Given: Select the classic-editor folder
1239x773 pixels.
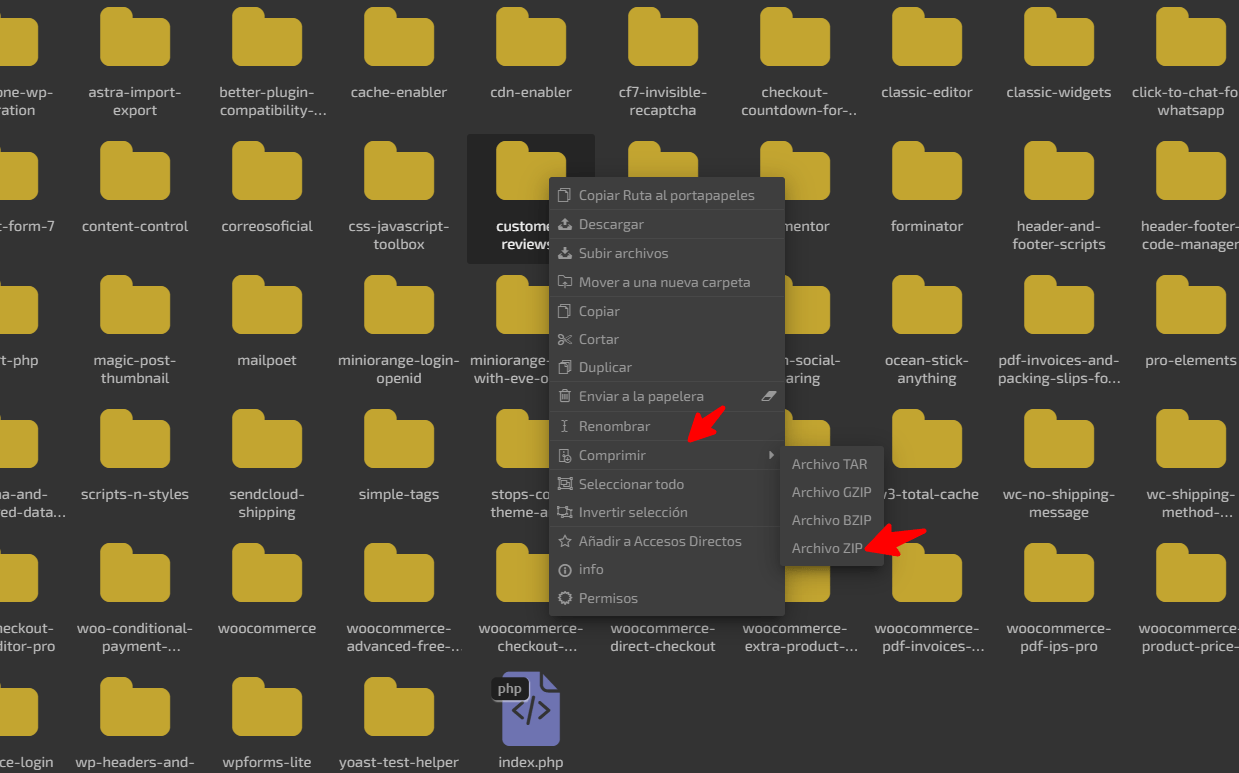Looking at the screenshot, I should [927, 54].
